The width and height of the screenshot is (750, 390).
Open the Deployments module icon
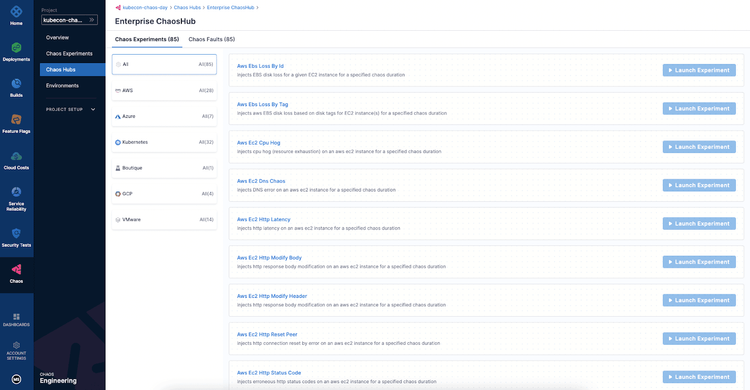point(16,47)
